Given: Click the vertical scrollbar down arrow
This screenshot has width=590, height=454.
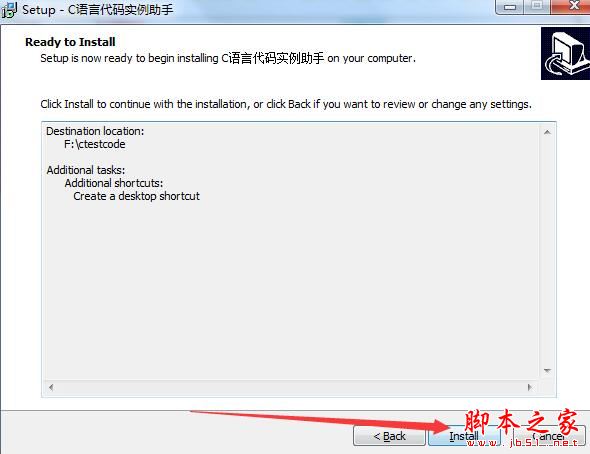Looking at the screenshot, I should click(x=547, y=371).
